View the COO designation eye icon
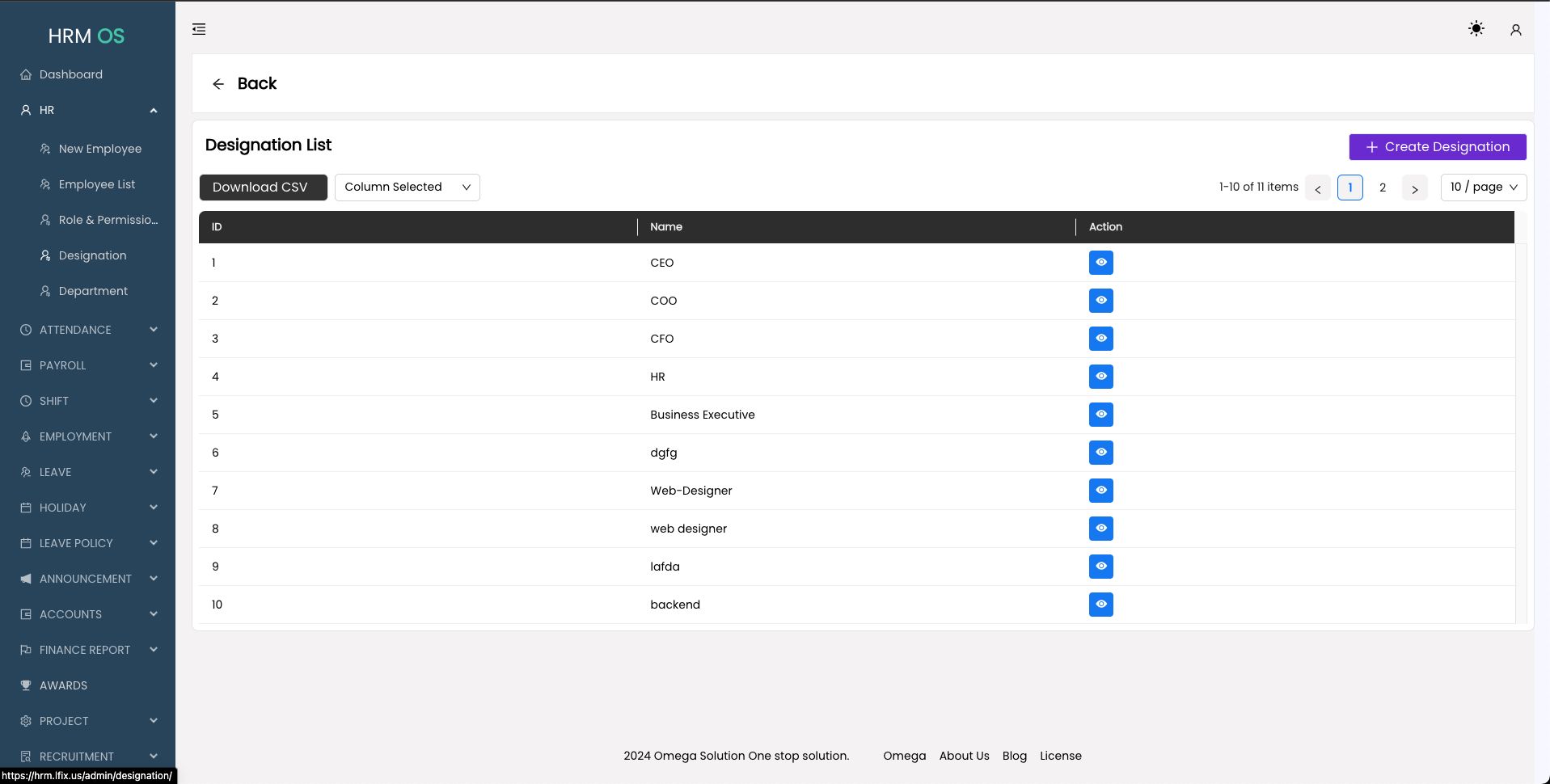This screenshot has height=784, width=1550. click(x=1101, y=301)
